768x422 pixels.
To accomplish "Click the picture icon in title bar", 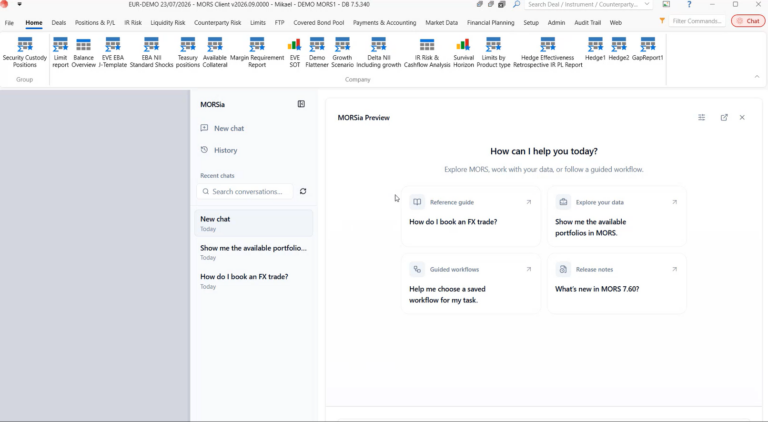I will tap(666, 4).
